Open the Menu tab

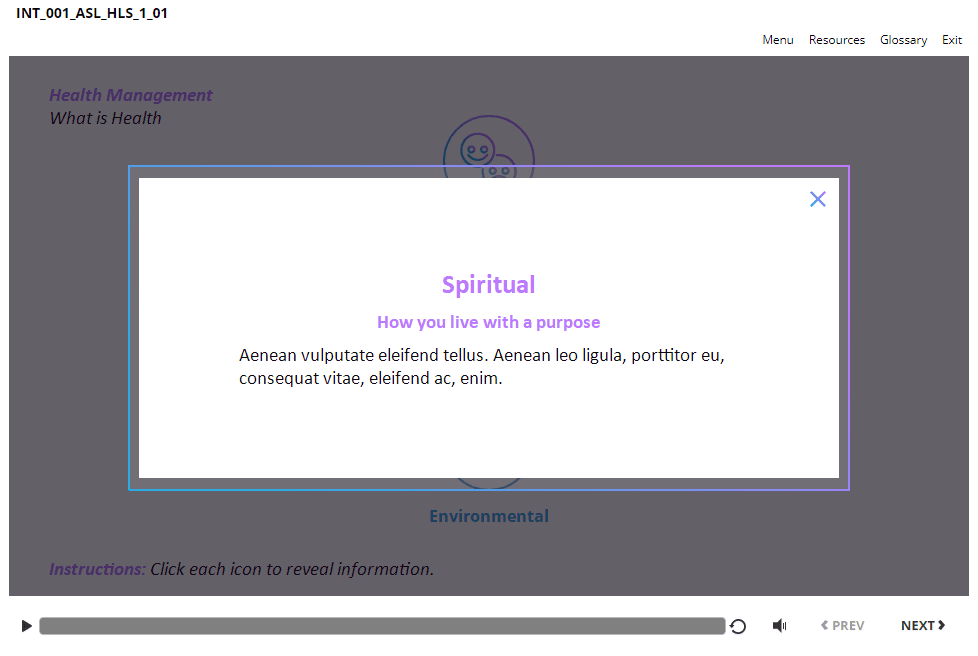(x=777, y=40)
